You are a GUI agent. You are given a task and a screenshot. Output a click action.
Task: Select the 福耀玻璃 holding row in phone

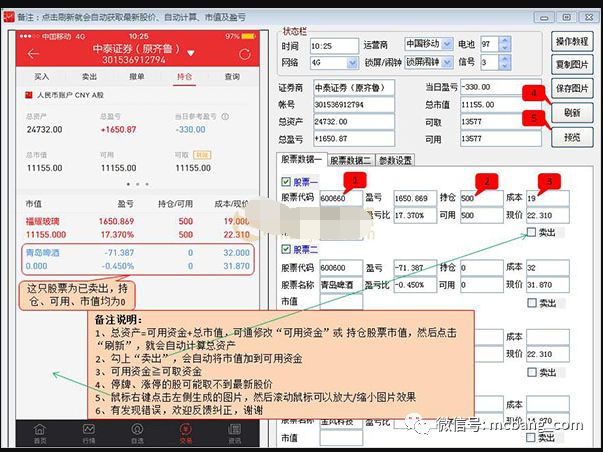click(138, 228)
